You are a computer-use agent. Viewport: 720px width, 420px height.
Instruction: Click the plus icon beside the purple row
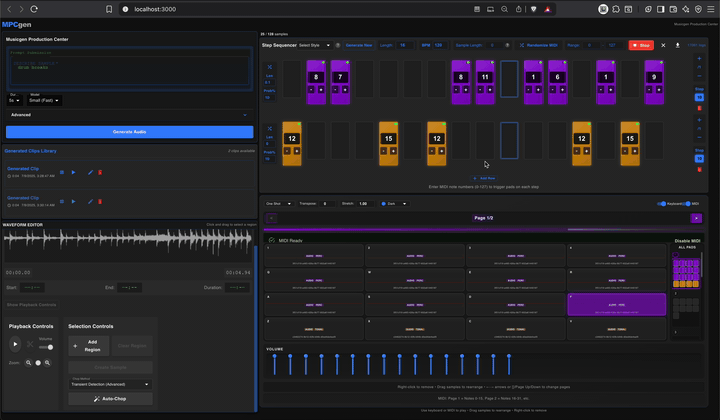pyautogui.click(x=699, y=58)
